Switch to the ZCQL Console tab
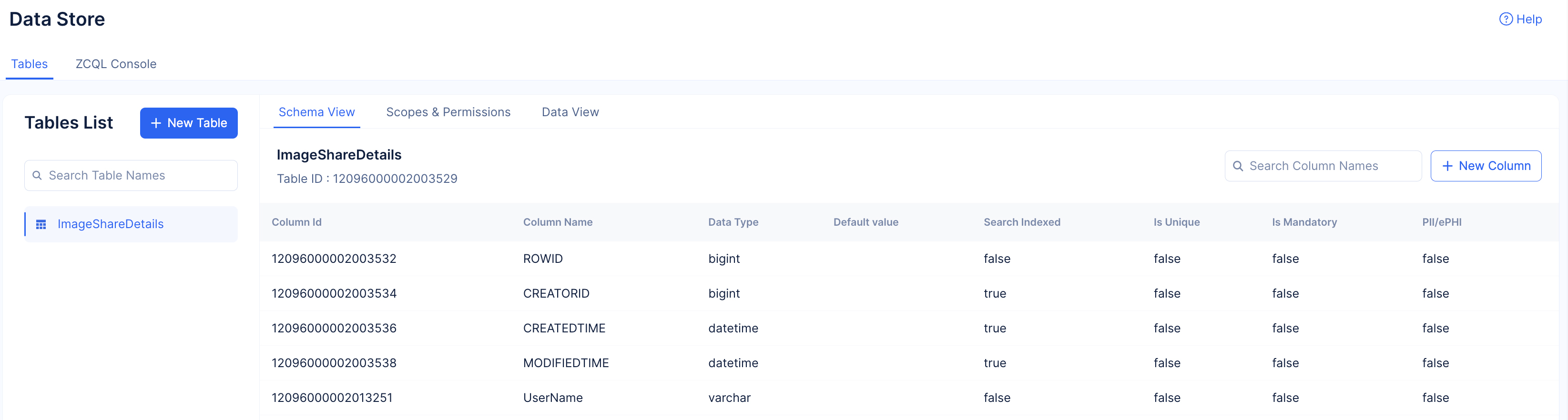The height and width of the screenshot is (420, 1568). pos(116,64)
